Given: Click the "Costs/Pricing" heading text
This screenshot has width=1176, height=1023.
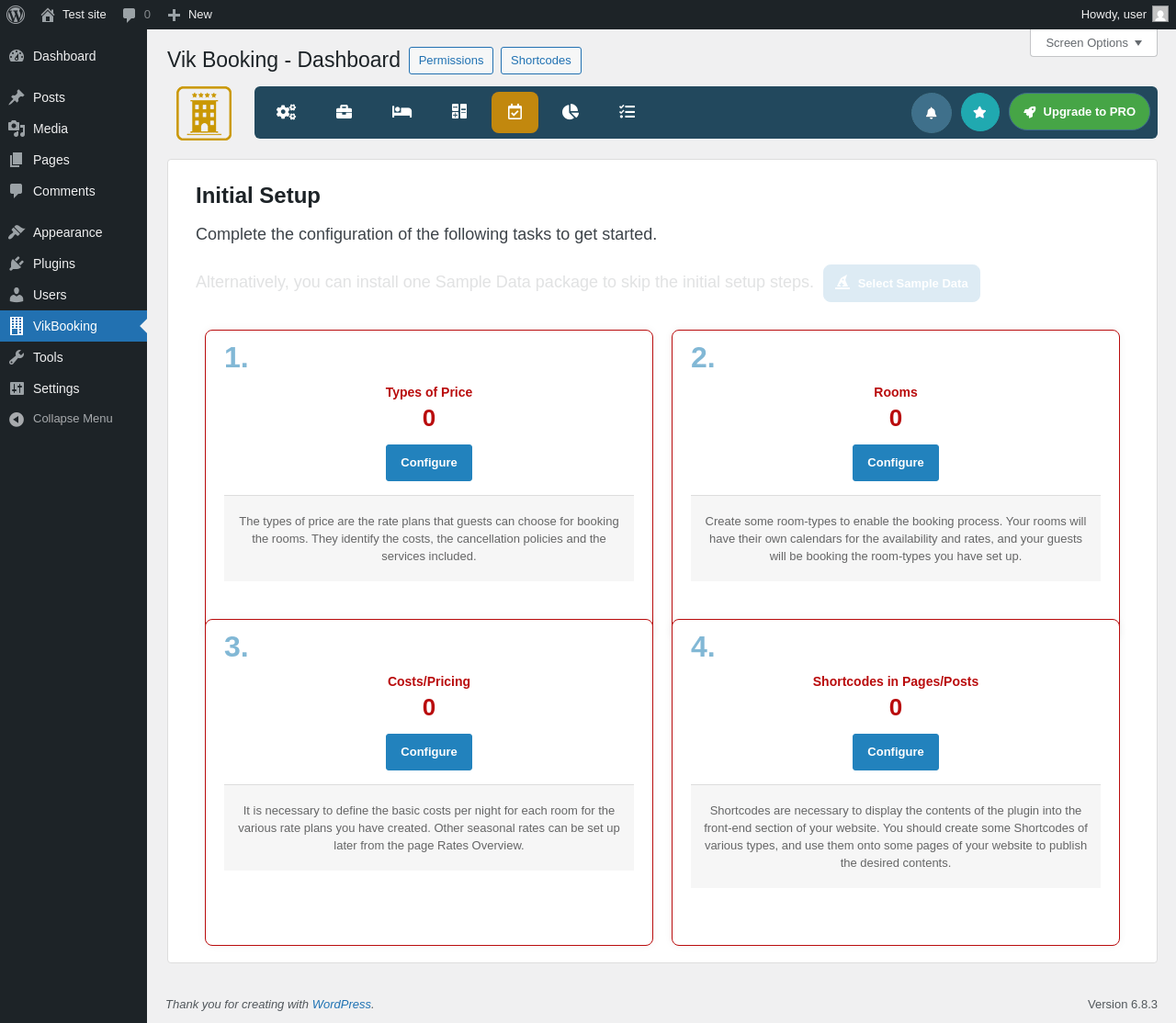Looking at the screenshot, I should pyautogui.click(x=429, y=681).
